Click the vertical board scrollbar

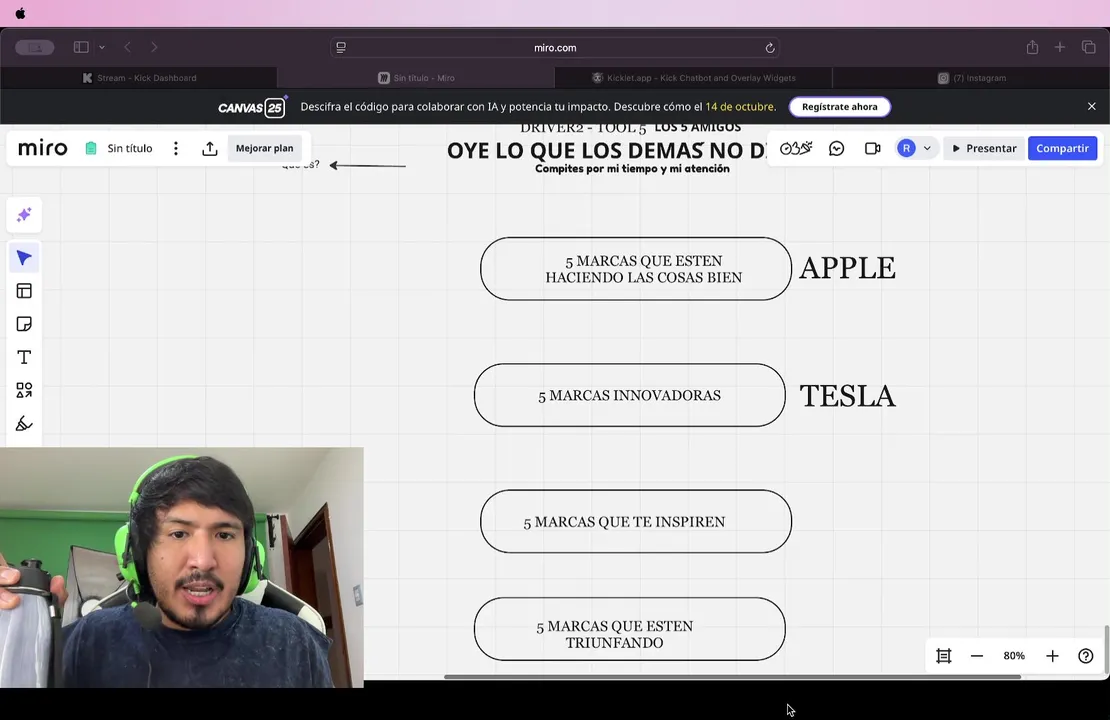(x=1106, y=650)
